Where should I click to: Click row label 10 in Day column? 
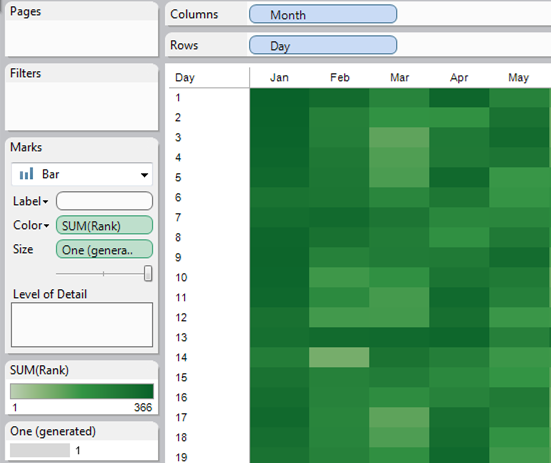181,278
